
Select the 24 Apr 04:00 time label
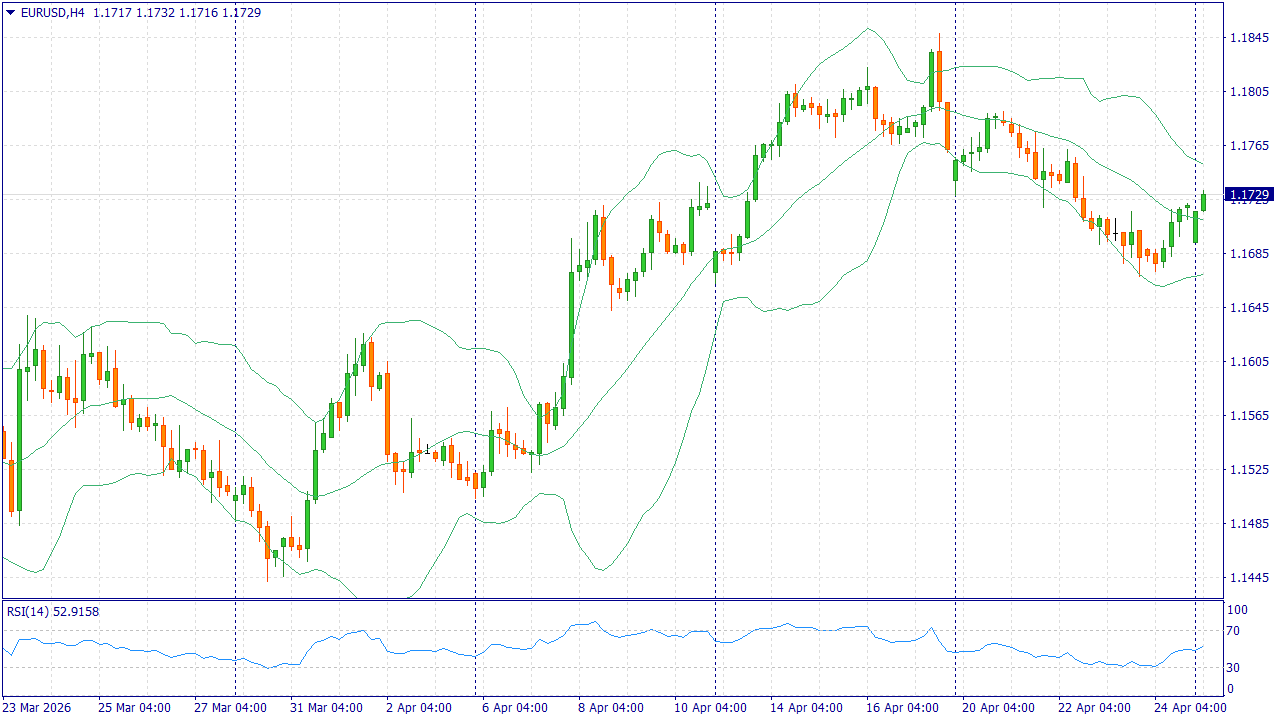click(x=1191, y=708)
